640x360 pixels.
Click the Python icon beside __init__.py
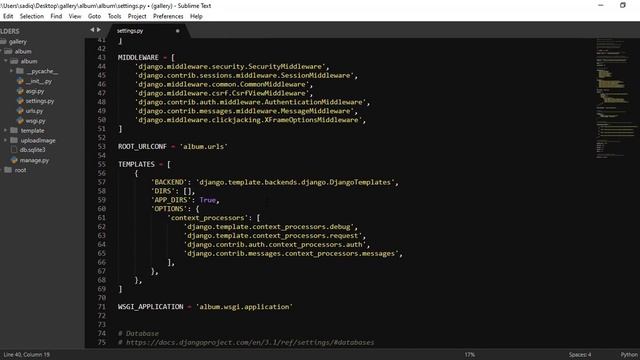point(20,81)
